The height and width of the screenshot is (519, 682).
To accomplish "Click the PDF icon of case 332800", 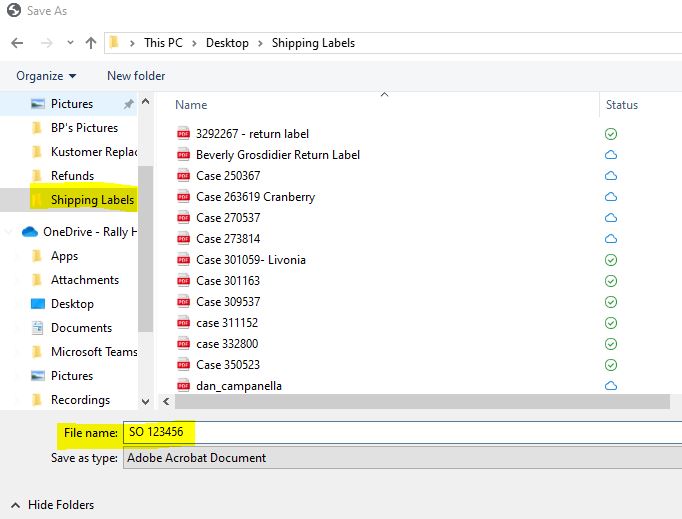I will tap(184, 344).
